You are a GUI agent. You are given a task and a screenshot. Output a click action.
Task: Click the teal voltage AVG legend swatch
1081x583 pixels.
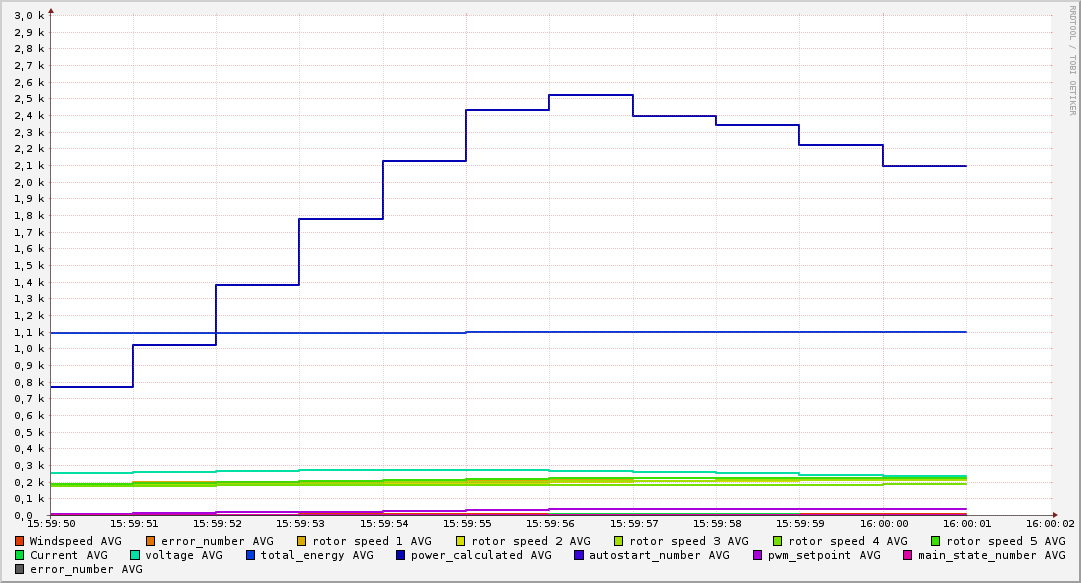coord(135,555)
